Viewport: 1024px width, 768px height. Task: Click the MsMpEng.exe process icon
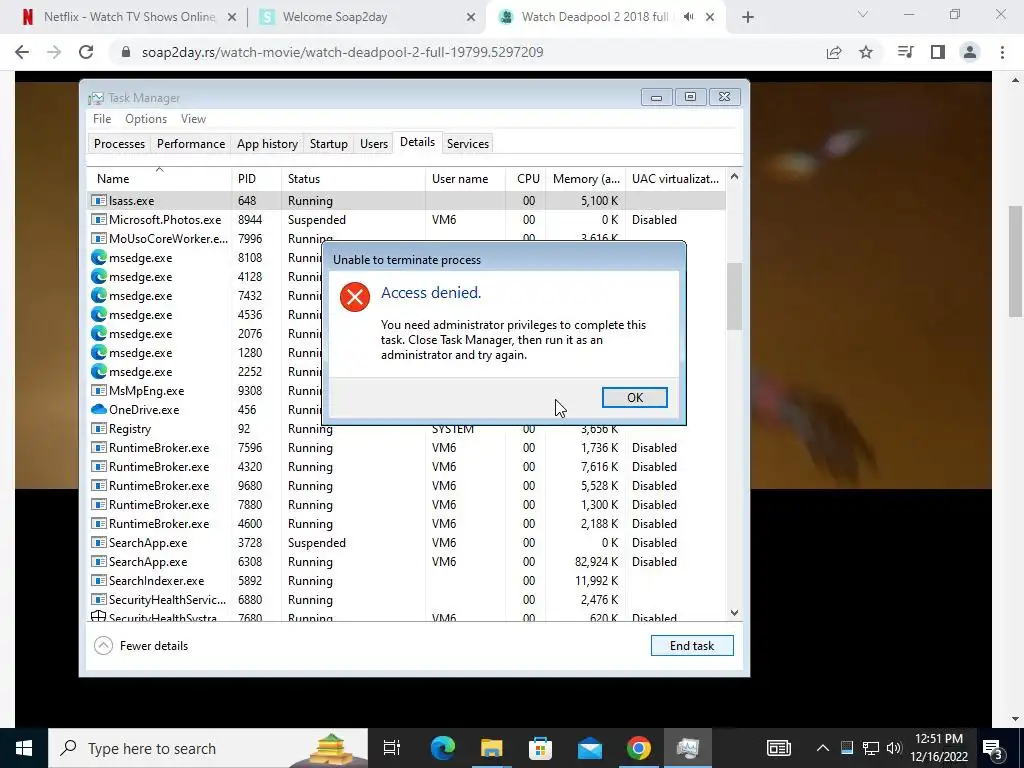coord(99,391)
